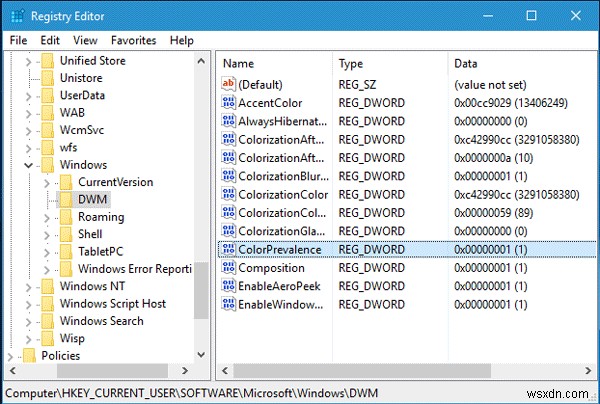Click the WAB folder icon
This screenshot has height=404, width=600.
tap(48, 112)
